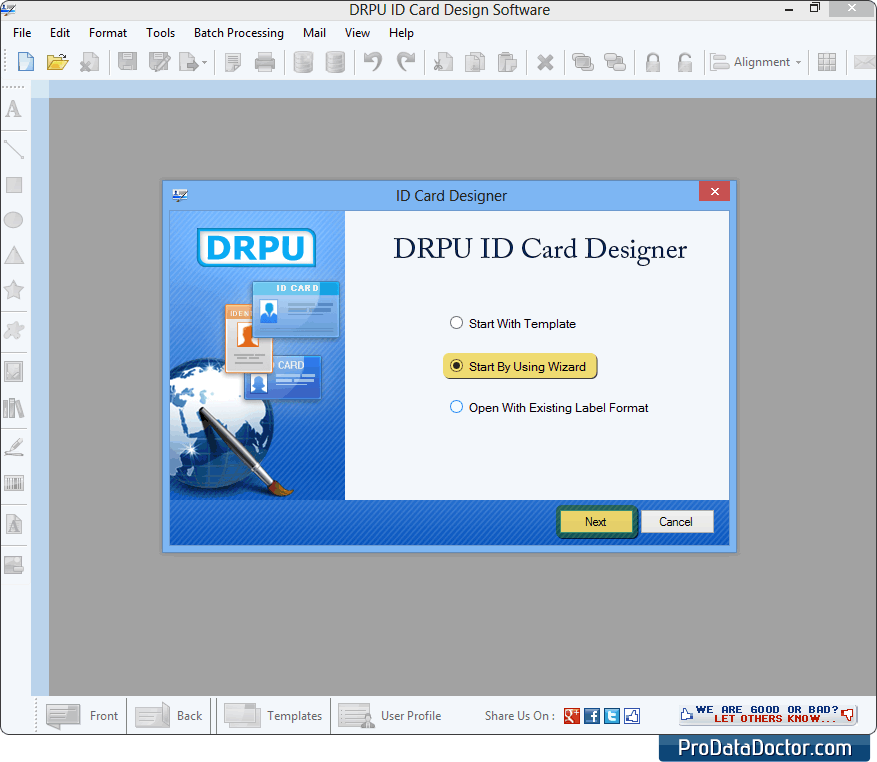Click the Redo arrow icon
Screen dimensions: 877x762
click(406, 62)
